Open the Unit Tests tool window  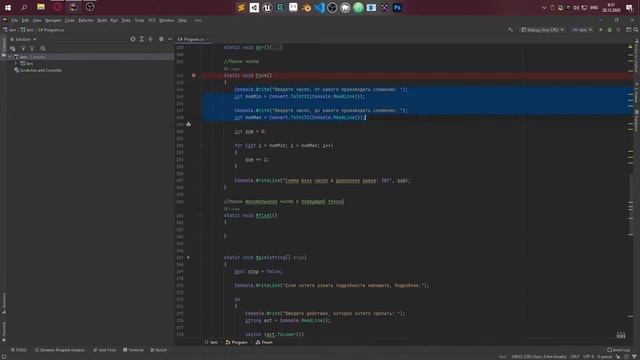[104, 350]
